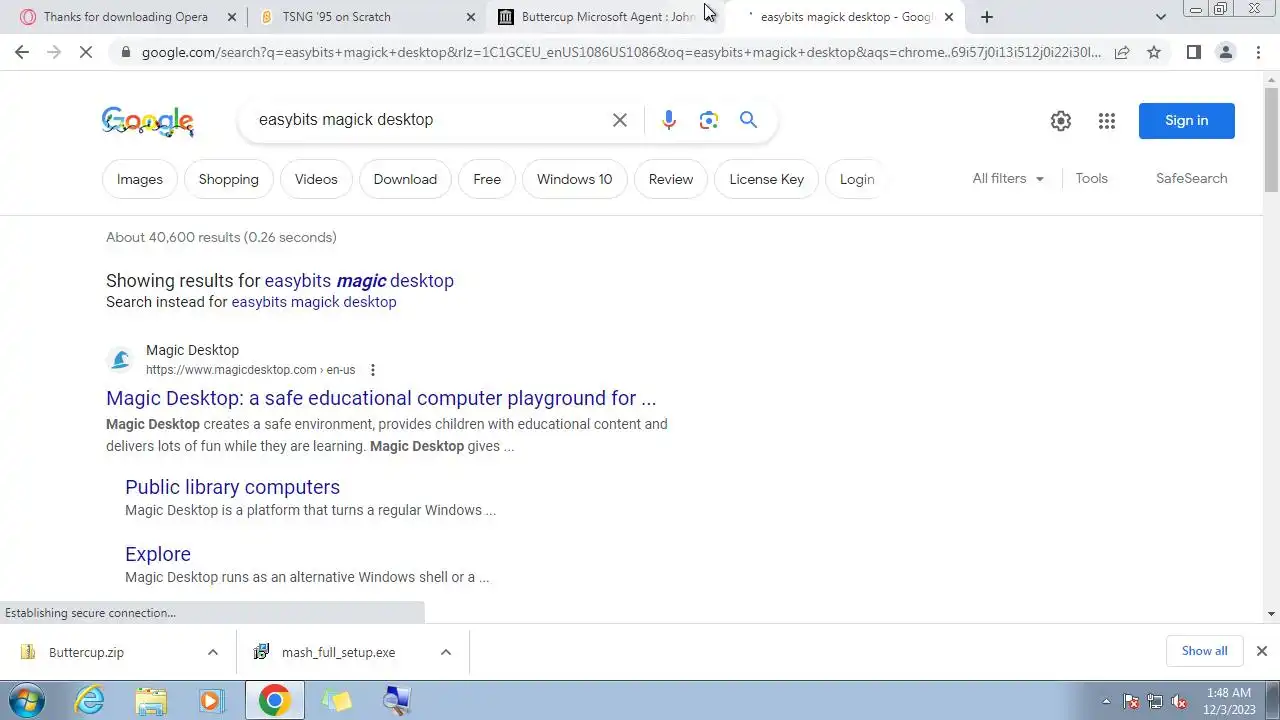Click into the Google search field
This screenshot has height=720, width=1280.
430,120
